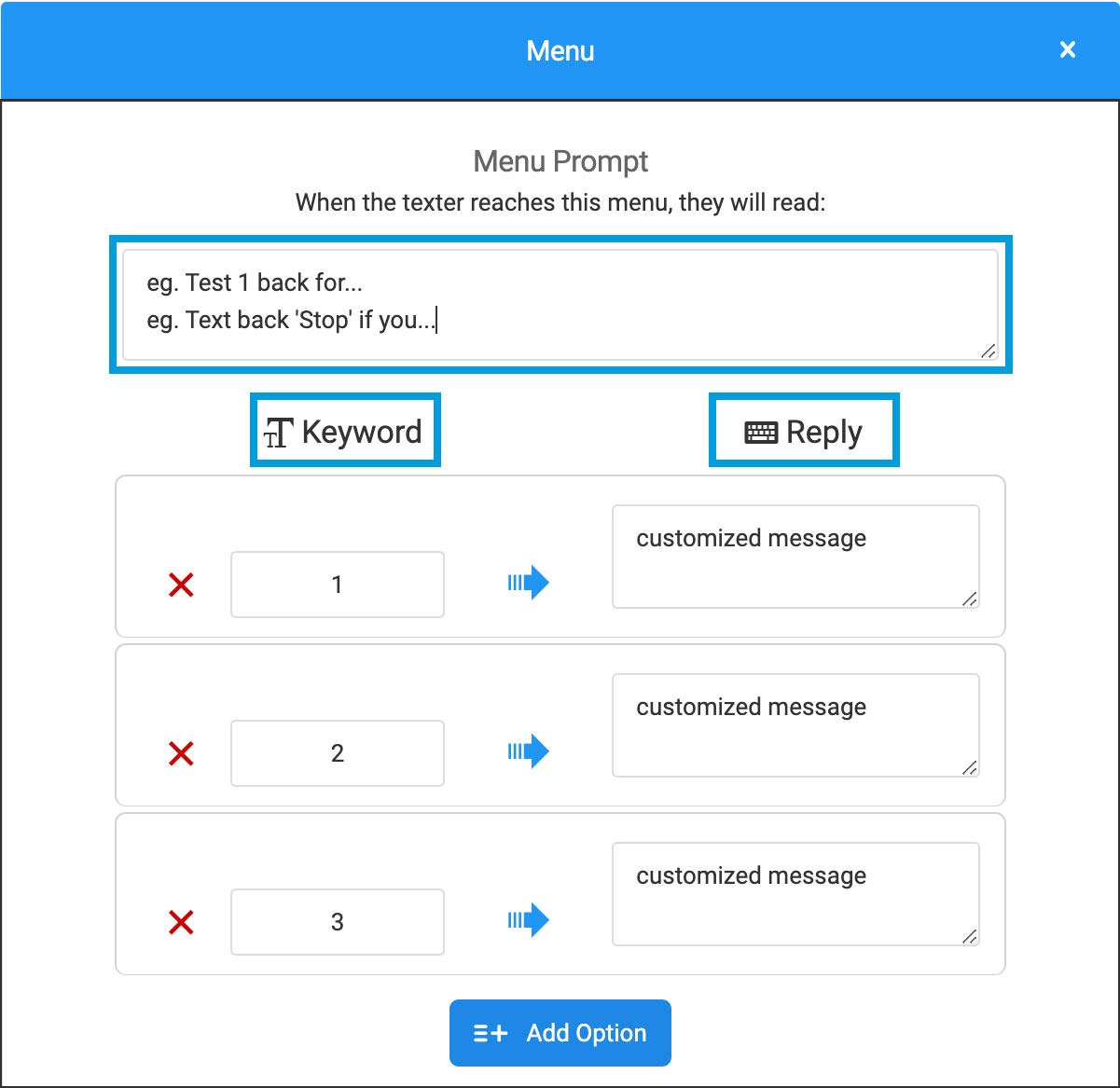Grab the Menu Prompt textarea resize handle
This screenshot has width=1120, height=1088.
pos(989,351)
